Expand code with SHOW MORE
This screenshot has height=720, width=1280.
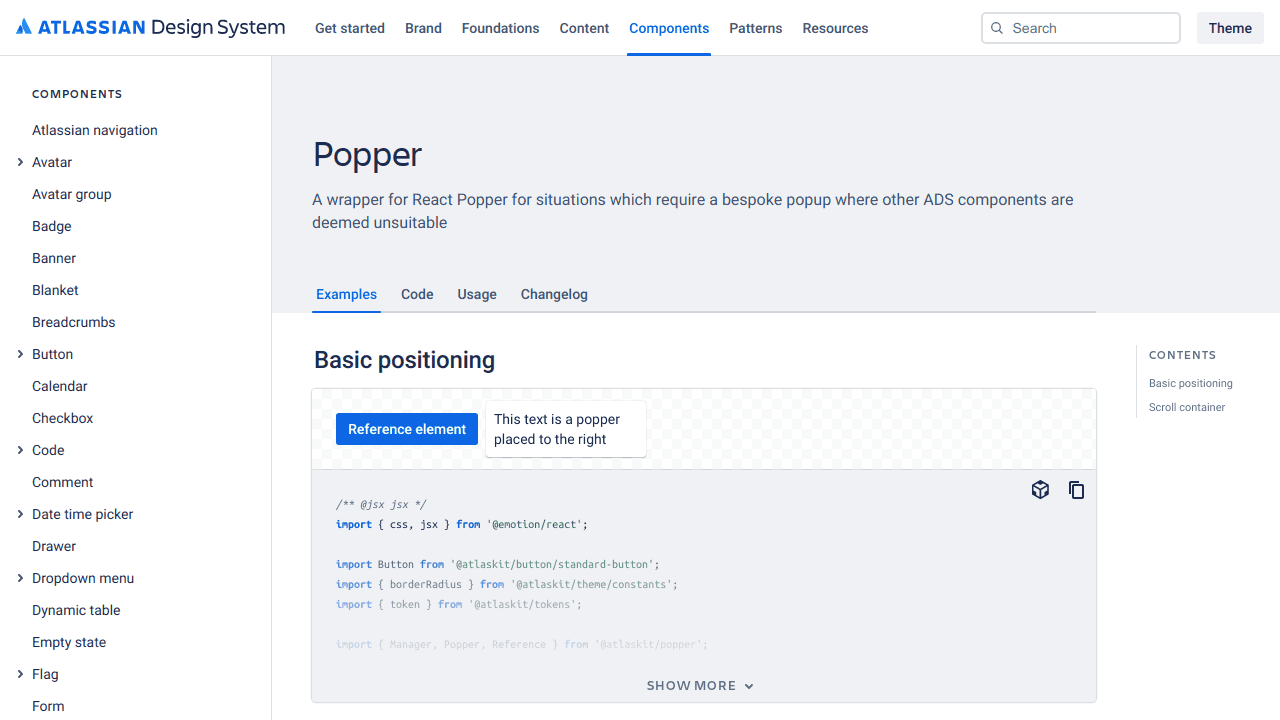(700, 686)
